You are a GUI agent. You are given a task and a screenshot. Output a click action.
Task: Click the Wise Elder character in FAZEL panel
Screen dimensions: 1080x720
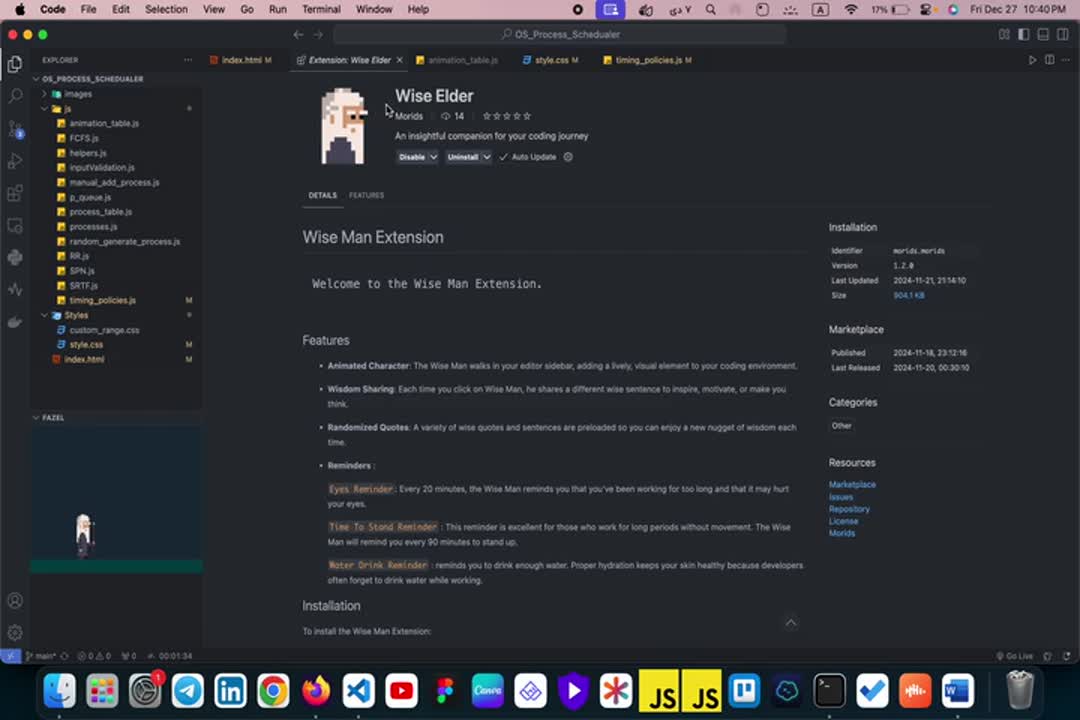(x=83, y=535)
